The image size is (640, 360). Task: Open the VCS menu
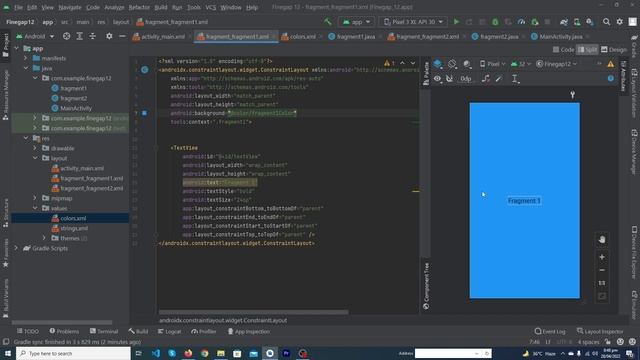(211, 7)
